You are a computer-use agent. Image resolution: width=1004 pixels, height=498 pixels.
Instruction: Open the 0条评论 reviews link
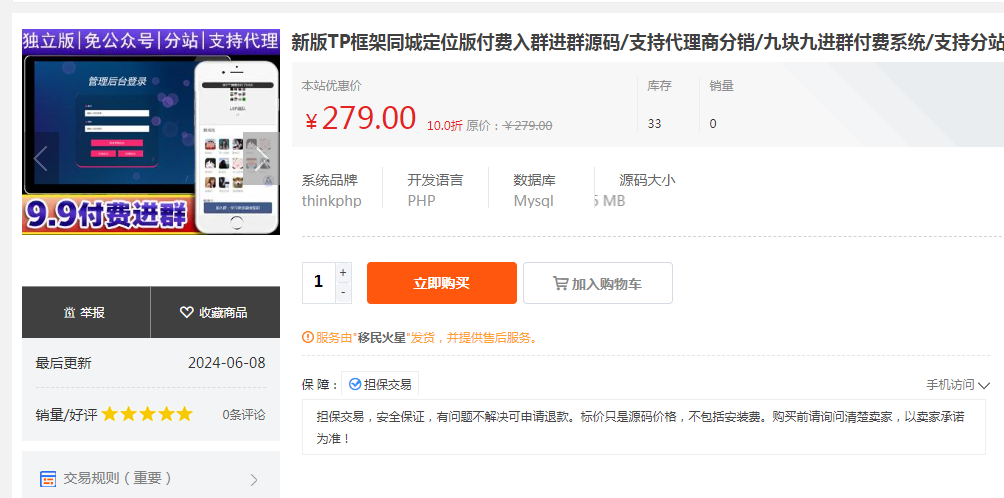244,414
